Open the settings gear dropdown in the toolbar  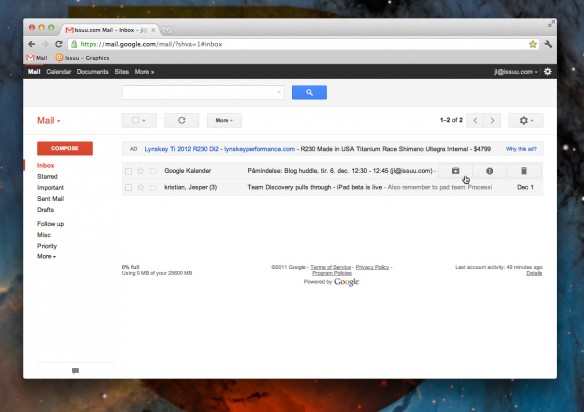point(526,120)
